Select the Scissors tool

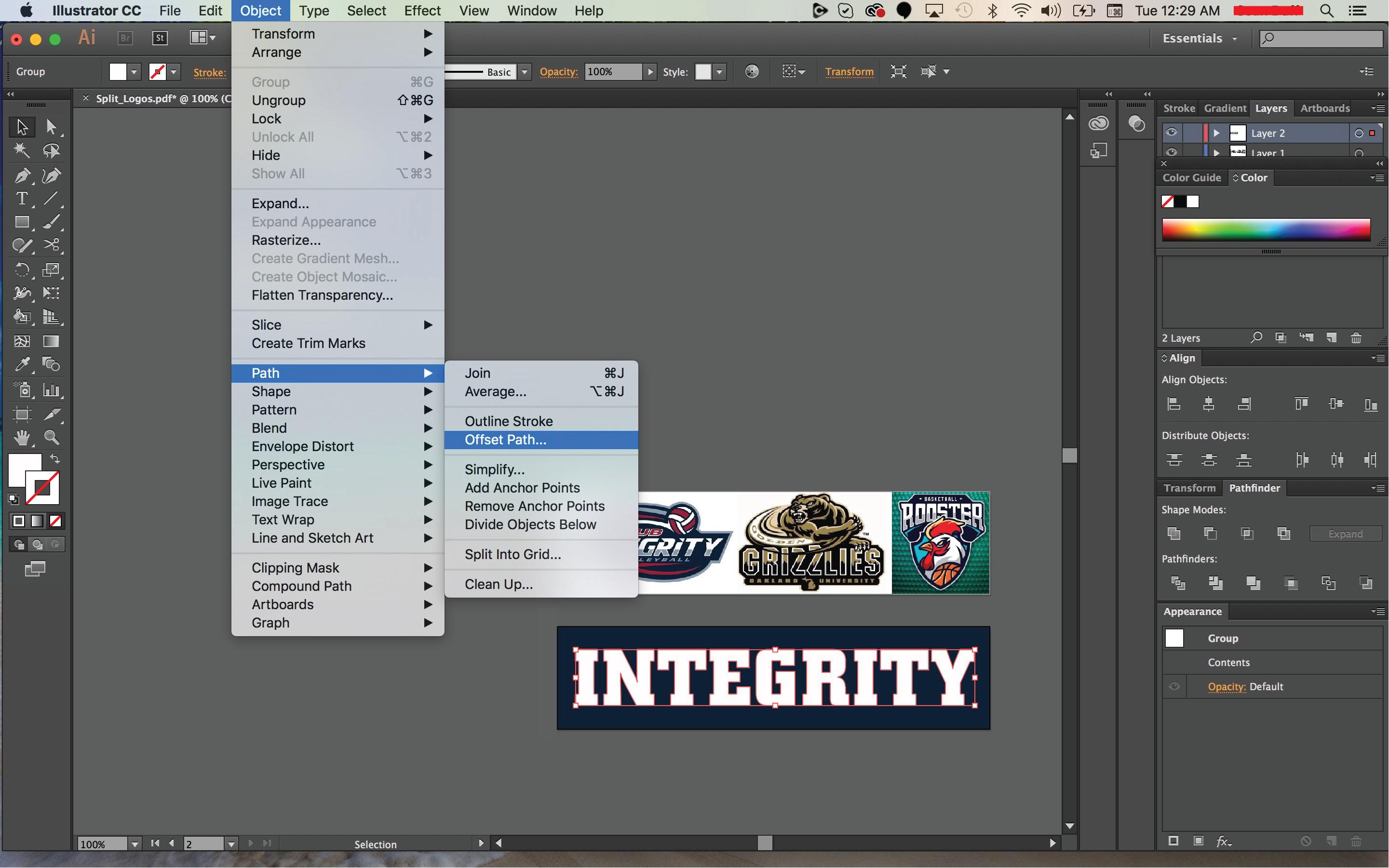coord(51,246)
